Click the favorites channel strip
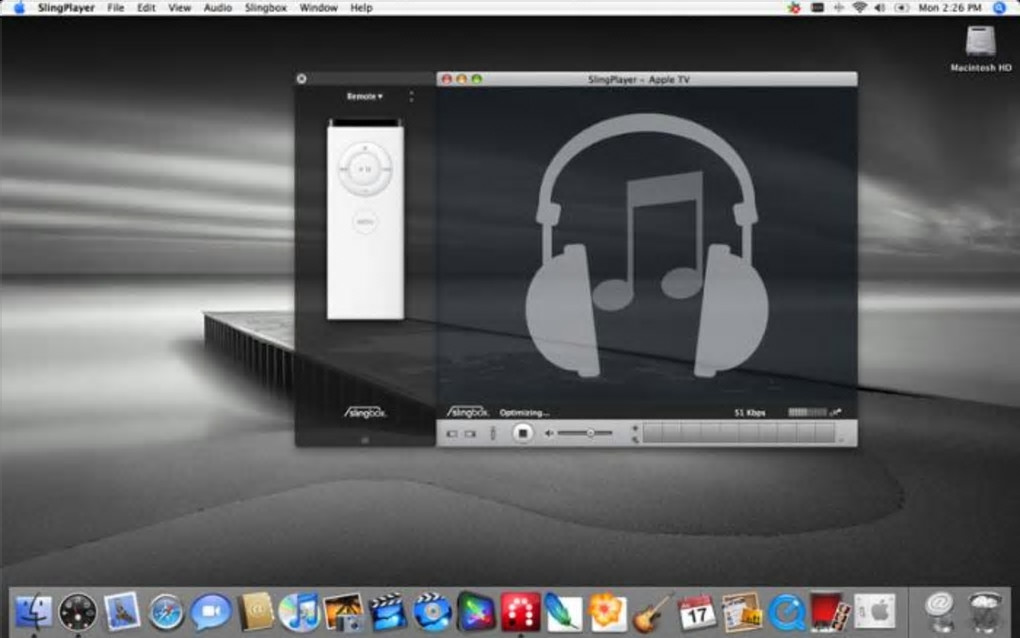 coord(738,433)
